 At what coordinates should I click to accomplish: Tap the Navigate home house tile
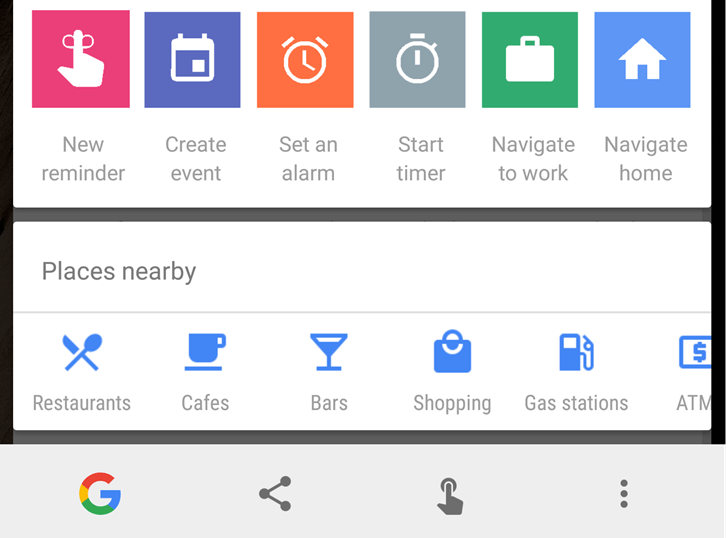coord(643,60)
